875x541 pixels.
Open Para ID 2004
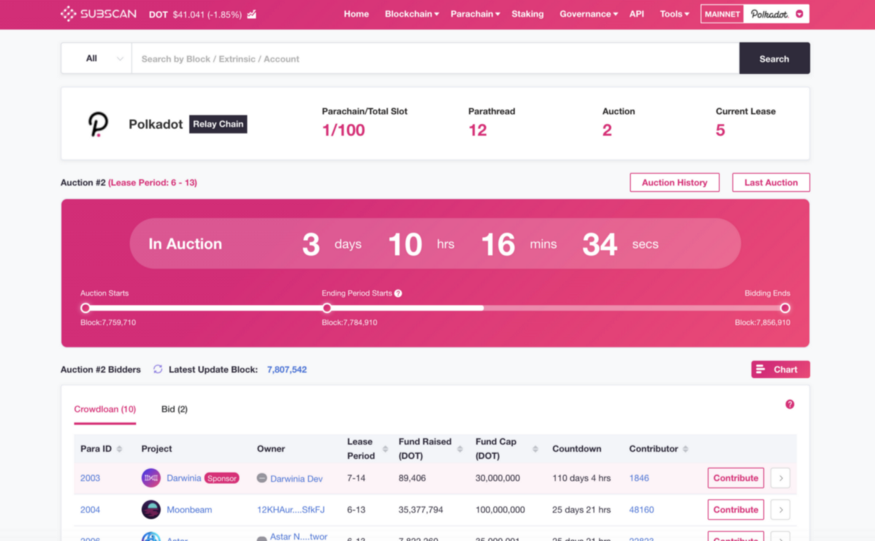90,509
